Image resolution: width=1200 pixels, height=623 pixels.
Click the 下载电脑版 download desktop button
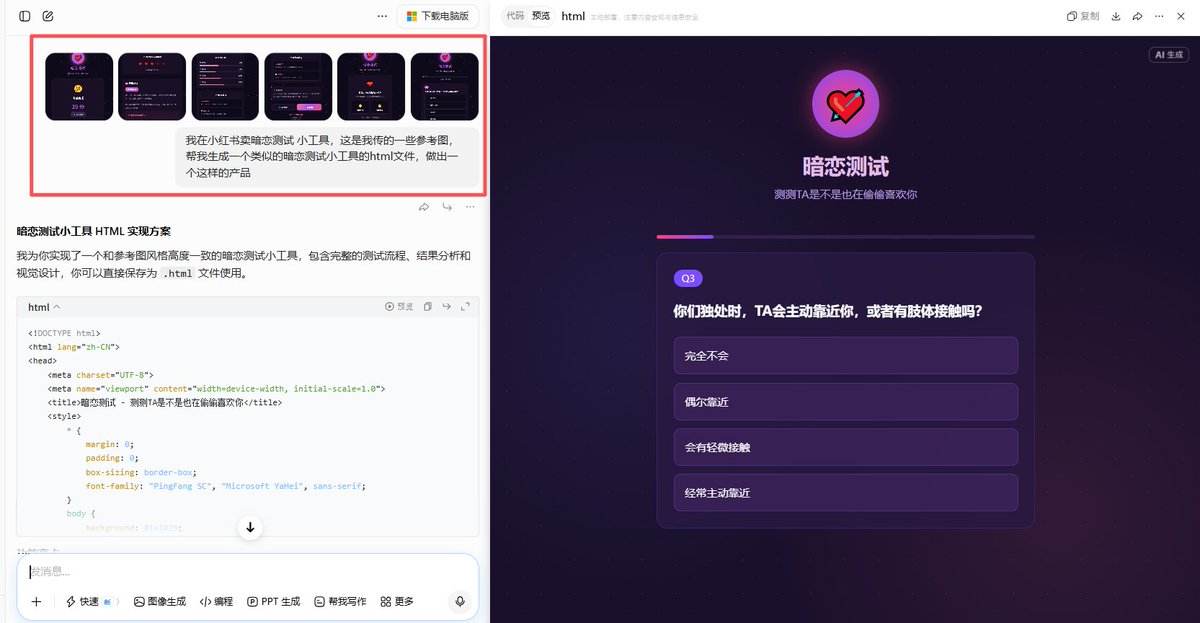[438, 16]
